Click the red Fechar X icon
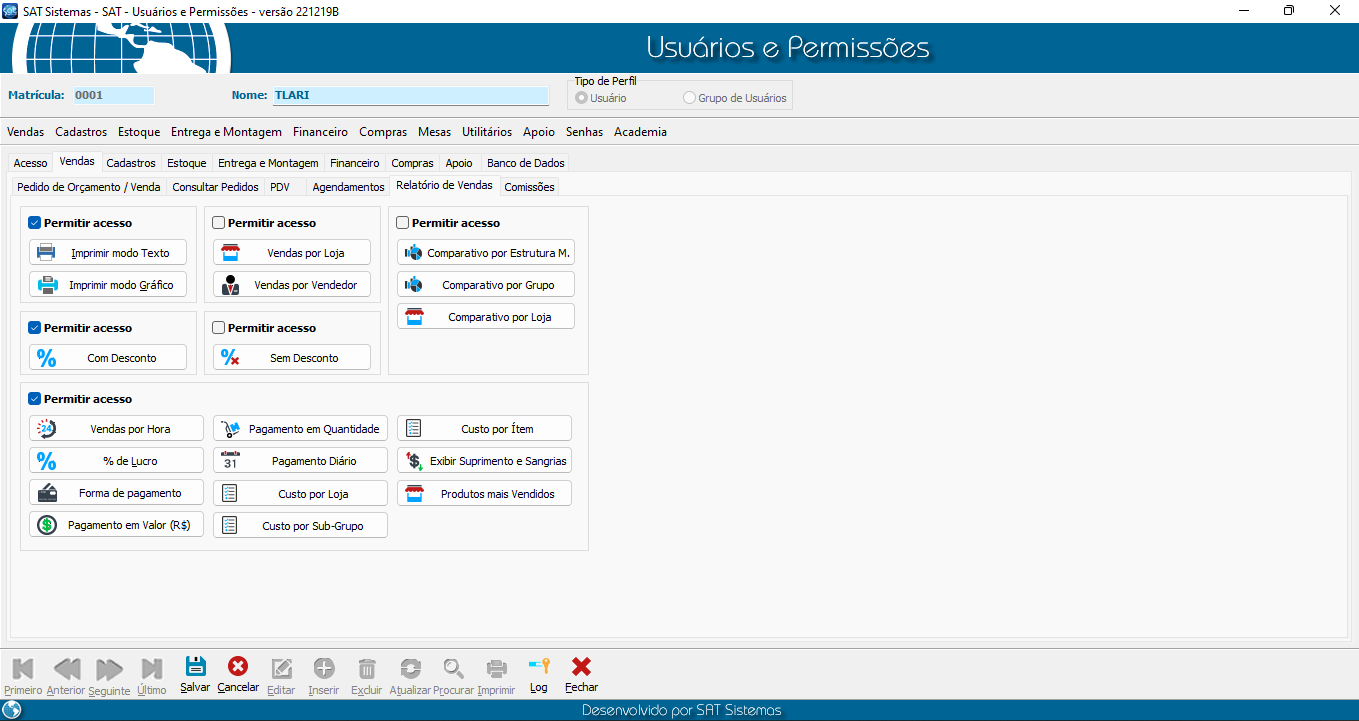The height and width of the screenshot is (721, 1359). click(581, 667)
